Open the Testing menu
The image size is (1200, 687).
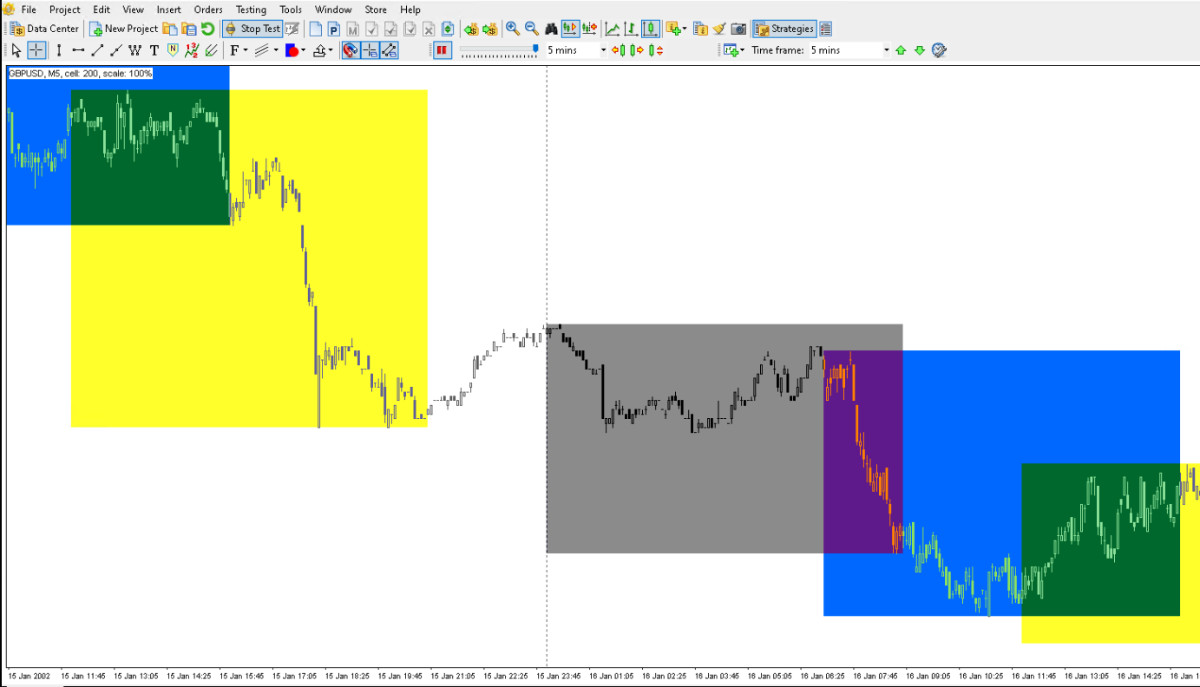pyautogui.click(x=251, y=9)
